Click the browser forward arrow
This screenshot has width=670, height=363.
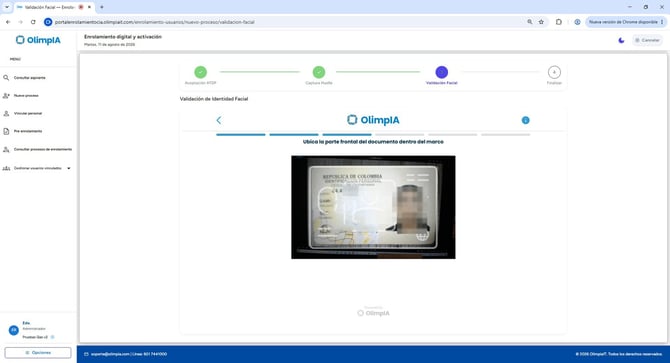[20, 22]
